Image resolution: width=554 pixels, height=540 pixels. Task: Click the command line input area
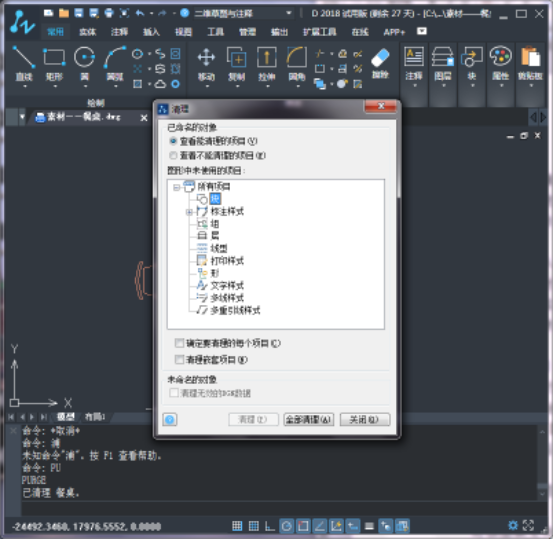coord(279,508)
